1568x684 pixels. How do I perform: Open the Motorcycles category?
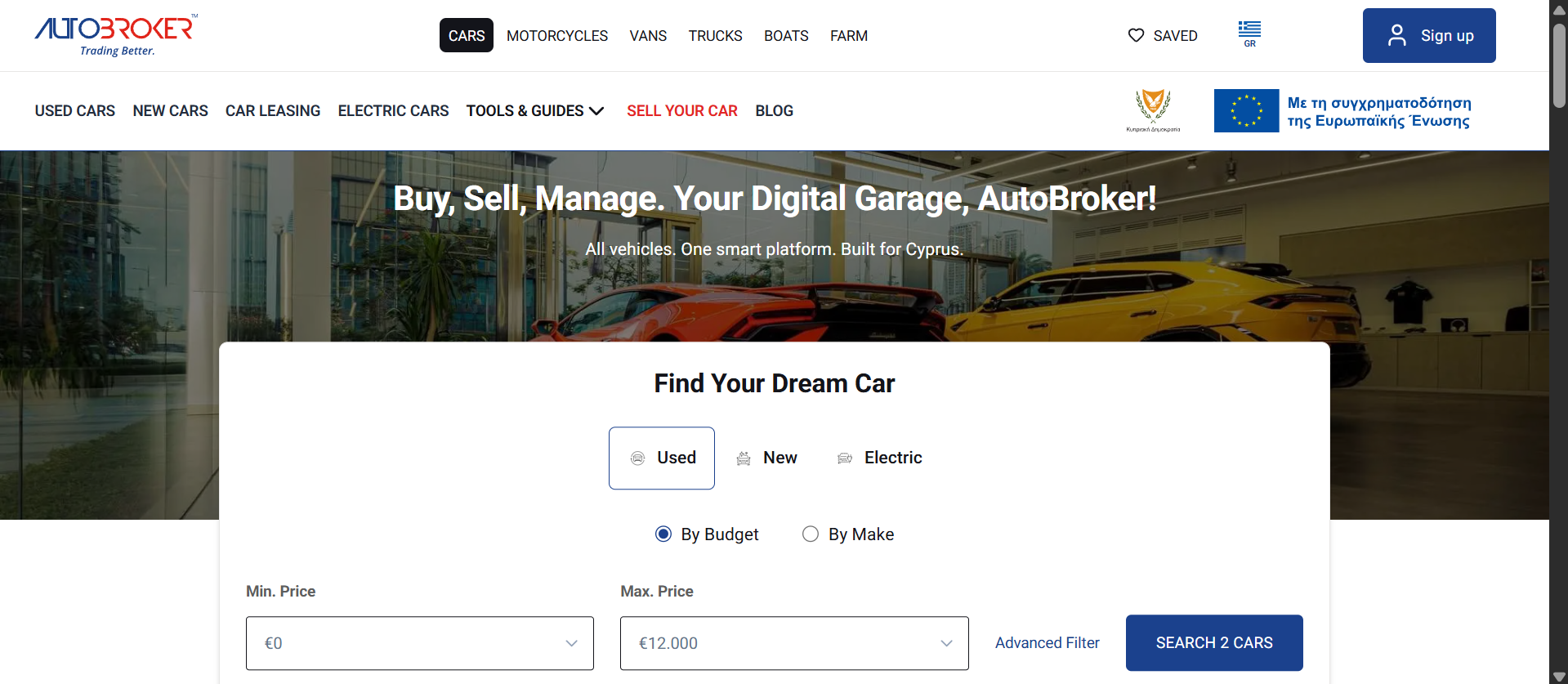(x=557, y=35)
